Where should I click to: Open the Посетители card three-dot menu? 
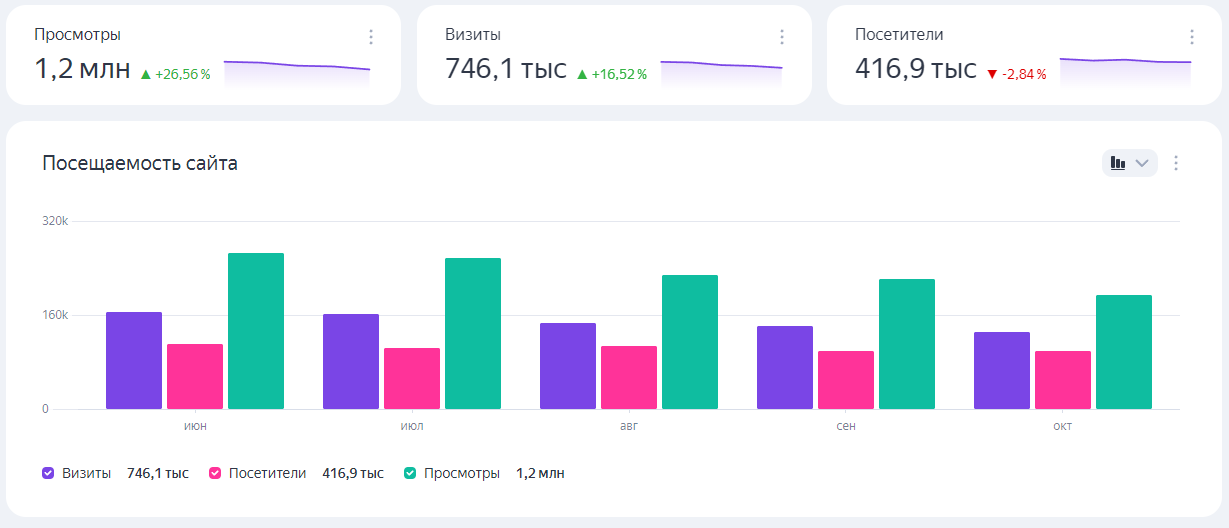click(1192, 37)
